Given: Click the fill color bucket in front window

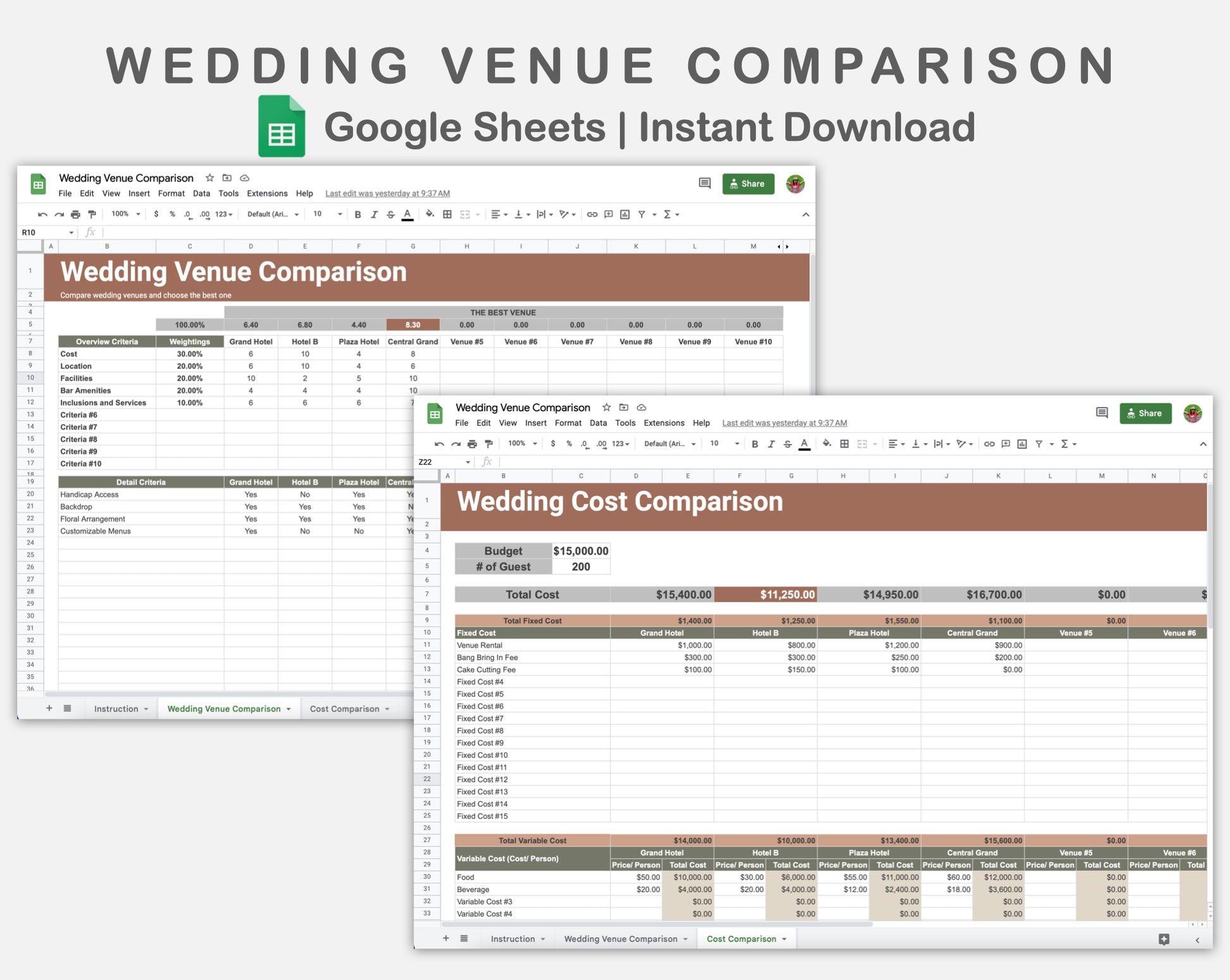Looking at the screenshot, I should [x=826, y=444].
